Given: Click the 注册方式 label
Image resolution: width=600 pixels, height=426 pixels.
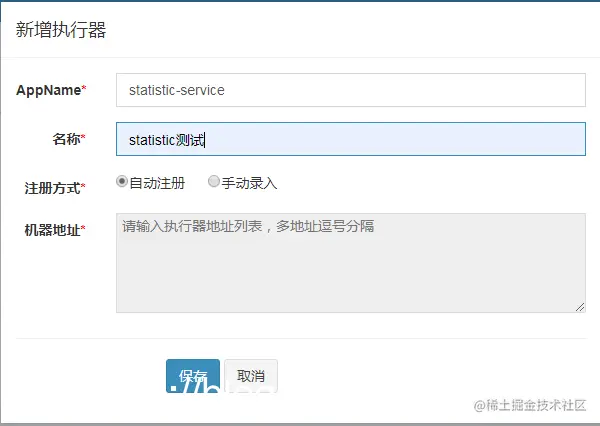Looking at the screenshot, I should pos(55,188).
